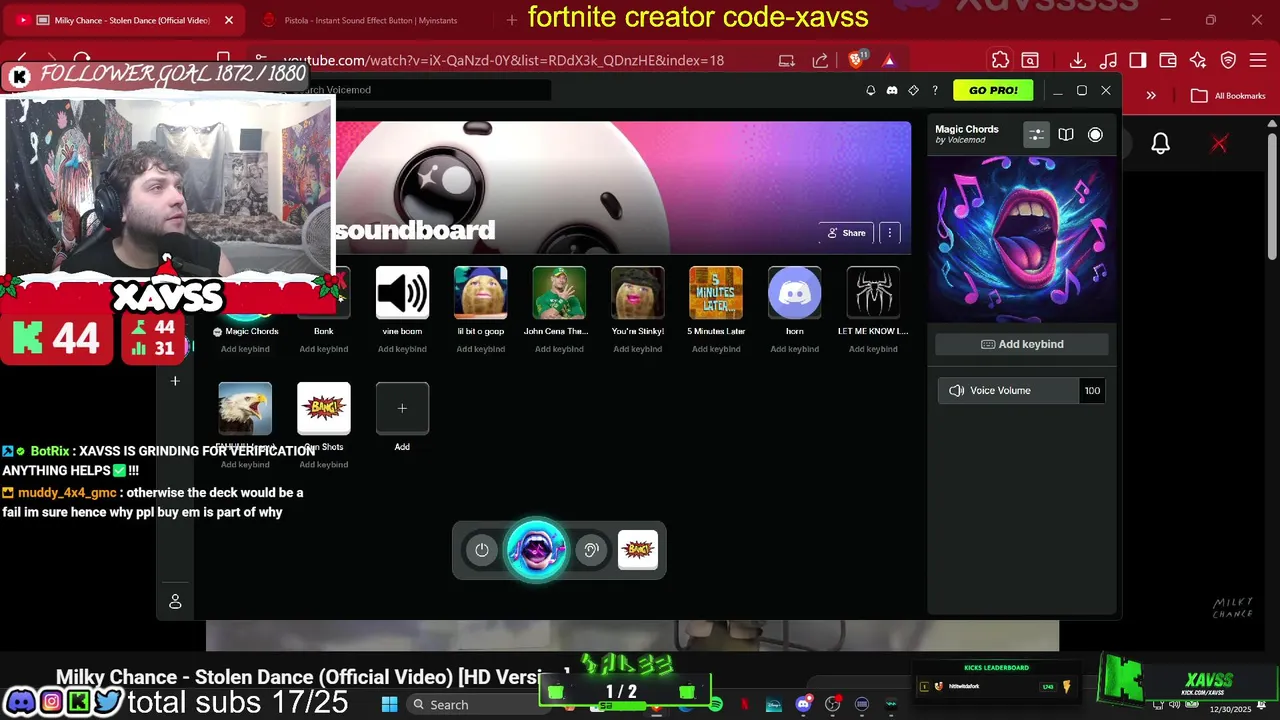
Task: Open Voicemod help question mark
Action: [x=935, y=90]
